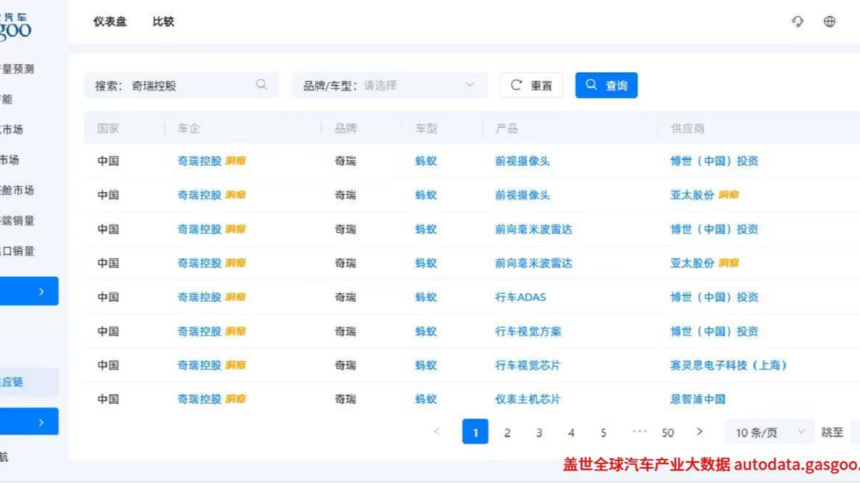Open the 仪表主机芯片 product link
The height and width of the screenshot is (483, 860).
click(x=528, y=399)
